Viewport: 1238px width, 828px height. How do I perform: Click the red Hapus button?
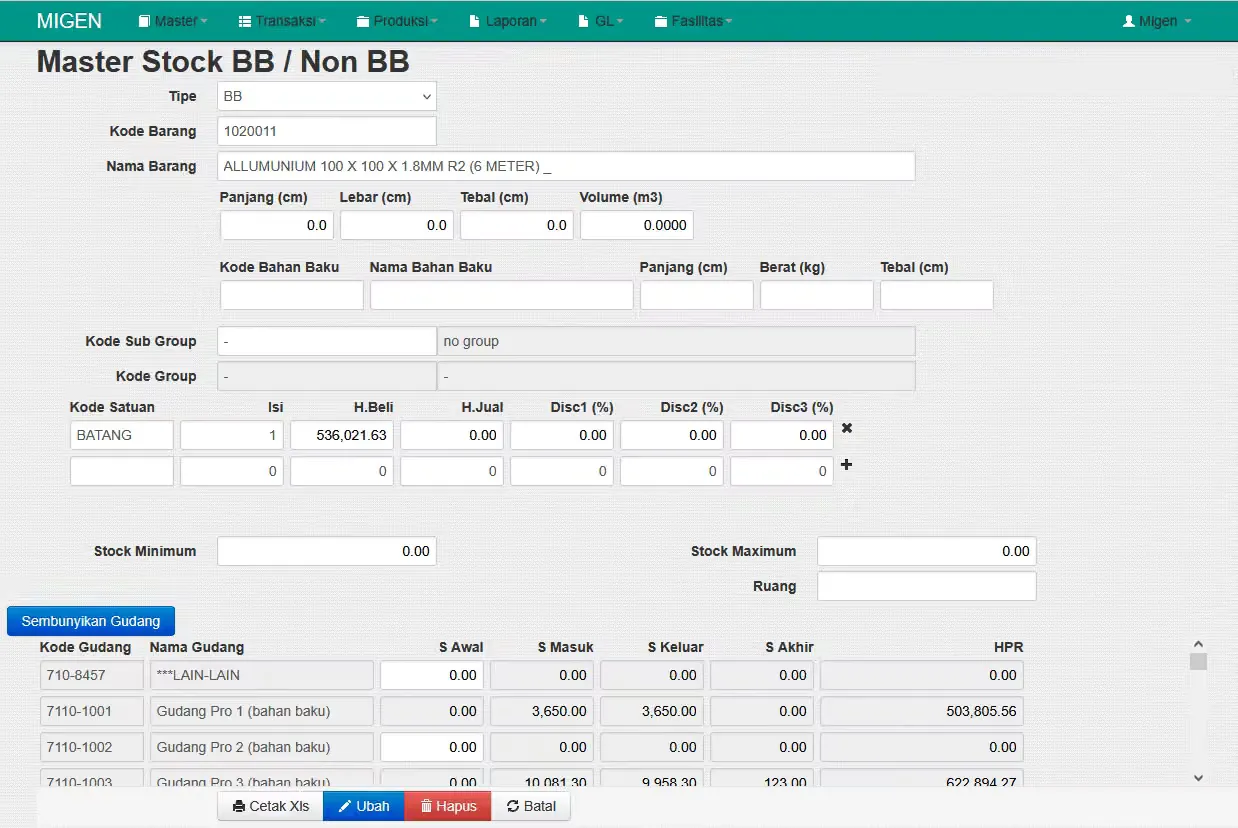coord(447,806)
